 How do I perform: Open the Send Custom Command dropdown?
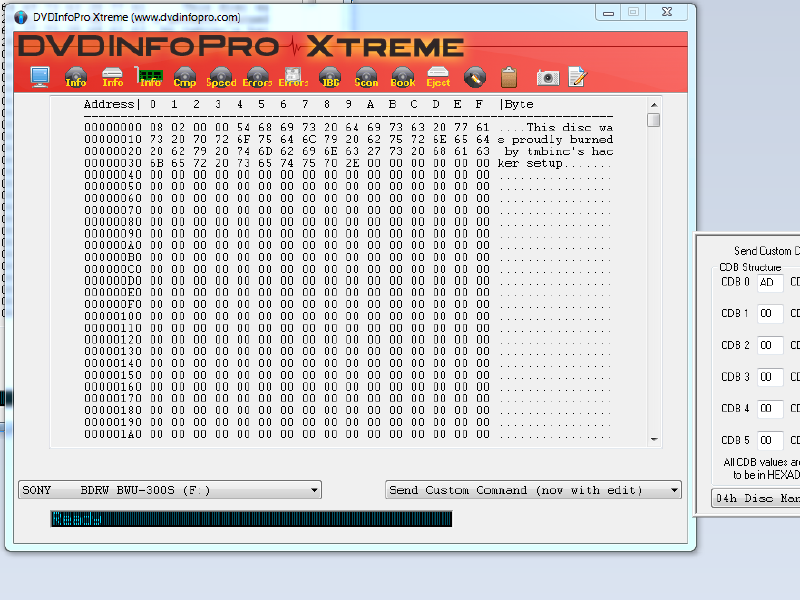click(534, 490)
